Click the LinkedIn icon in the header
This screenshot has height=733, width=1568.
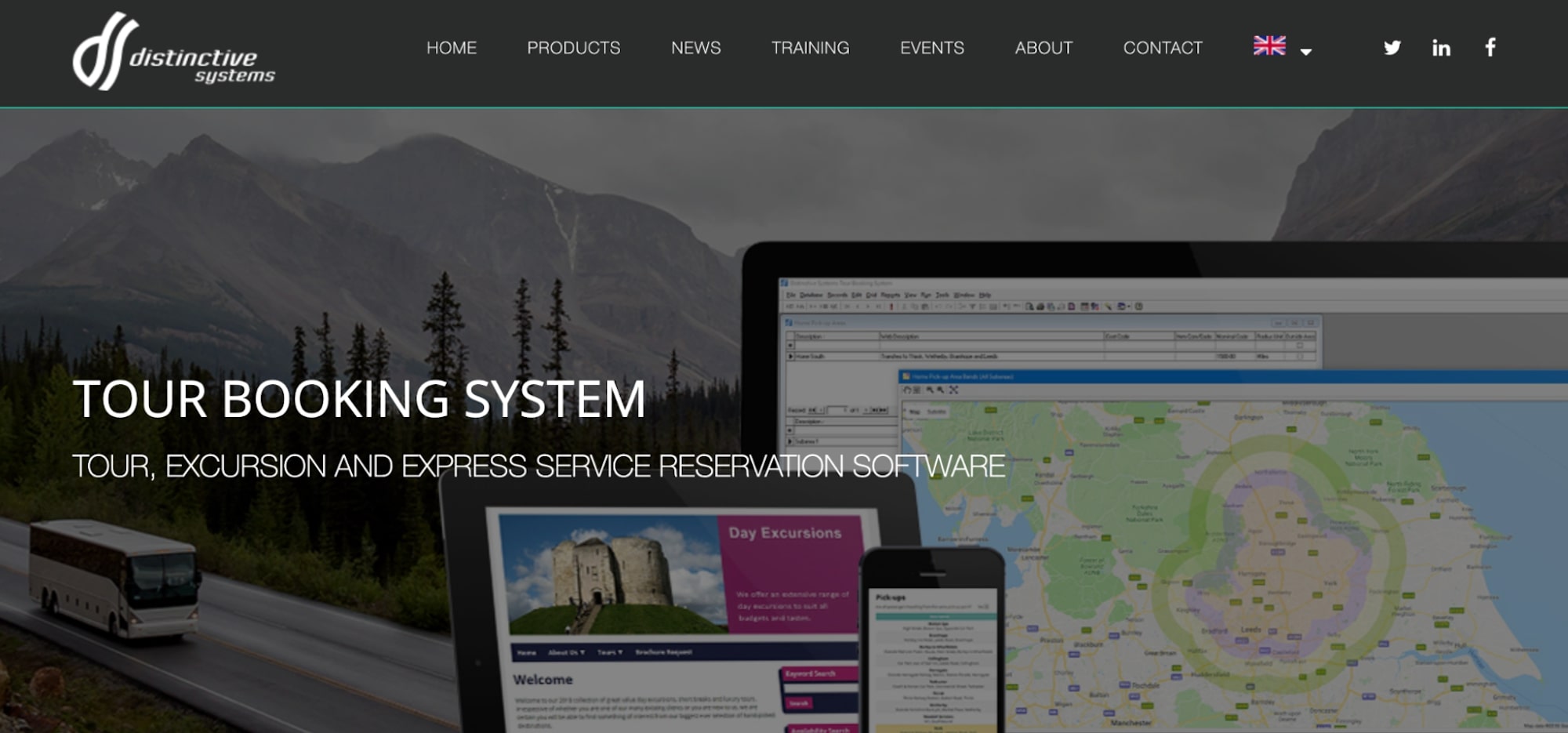point(1441,48)
